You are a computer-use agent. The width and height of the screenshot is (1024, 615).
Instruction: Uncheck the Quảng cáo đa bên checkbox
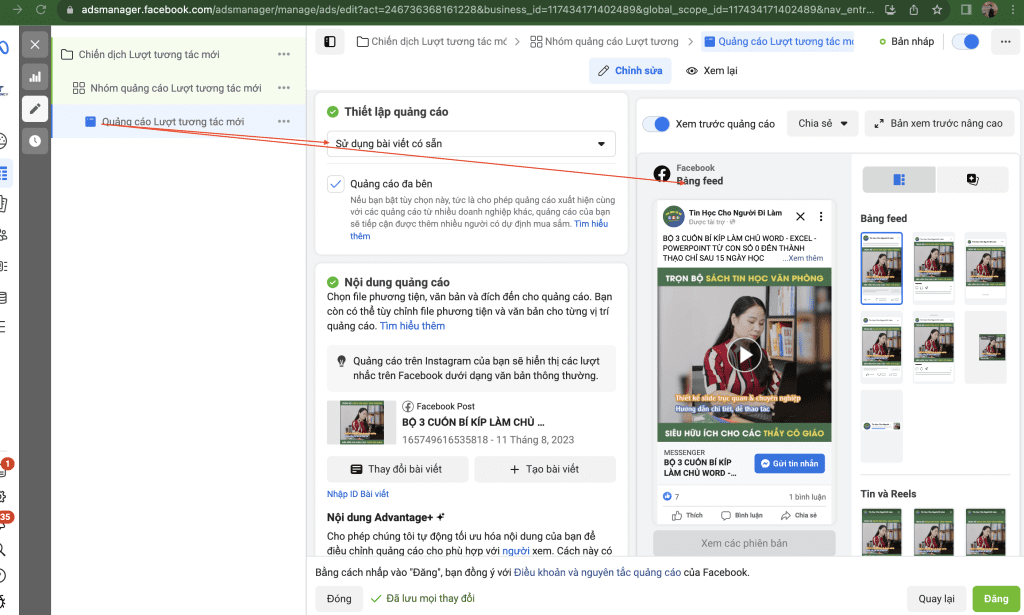coord(336,184)
